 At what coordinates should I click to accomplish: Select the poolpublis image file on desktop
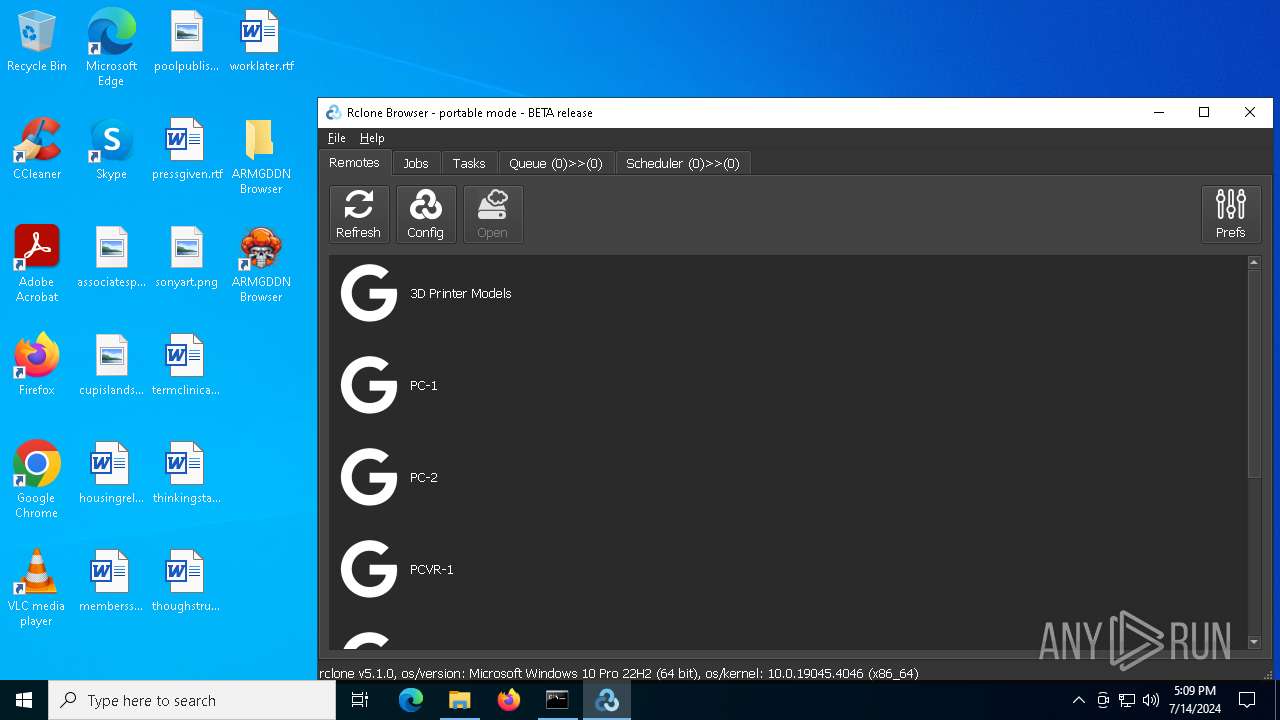[x=186, y=42]
